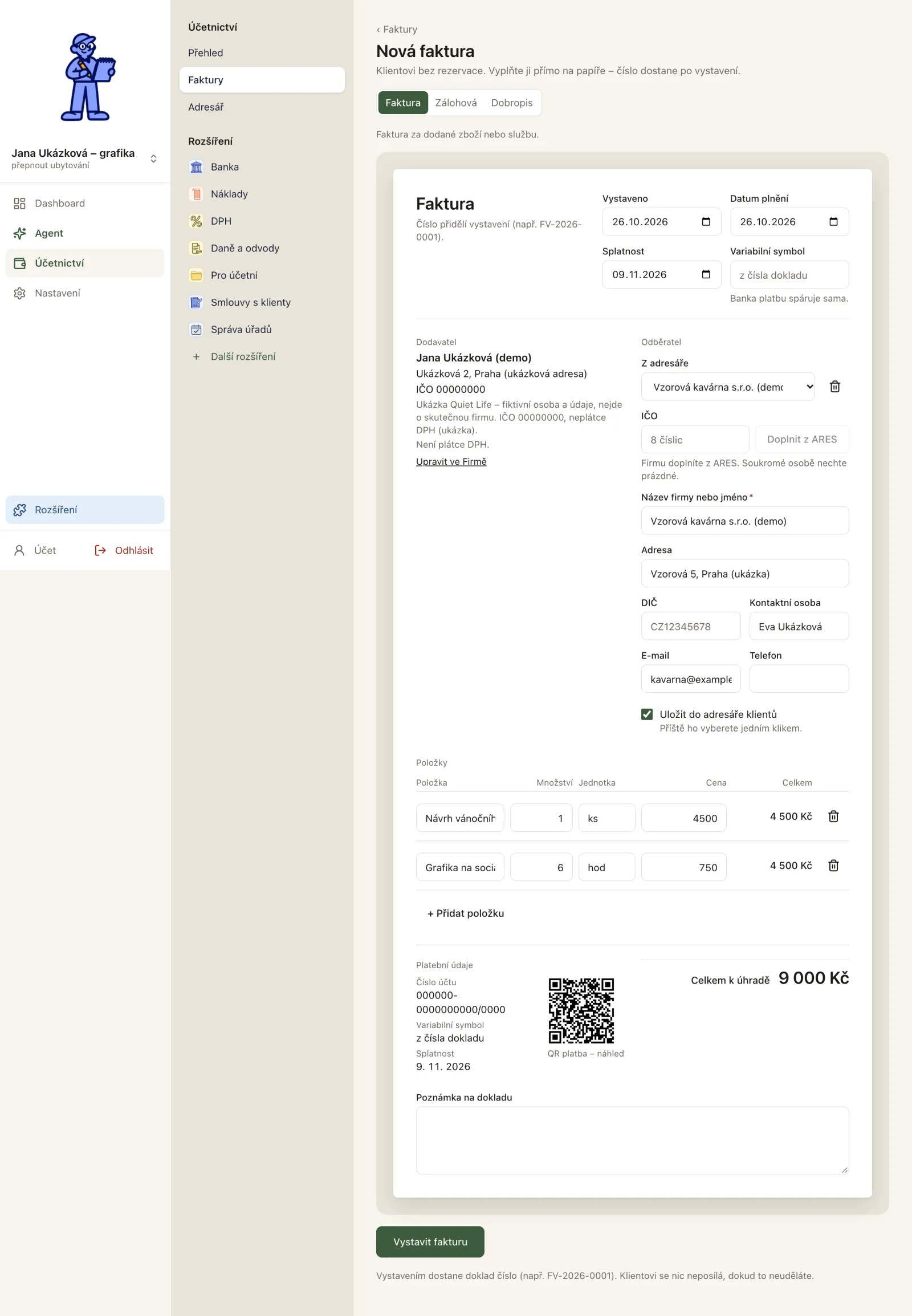The width and height of the screenshot is (912, 1316).
Task: Click the Agent sparkle icon
Action: [x=19, y=233]
